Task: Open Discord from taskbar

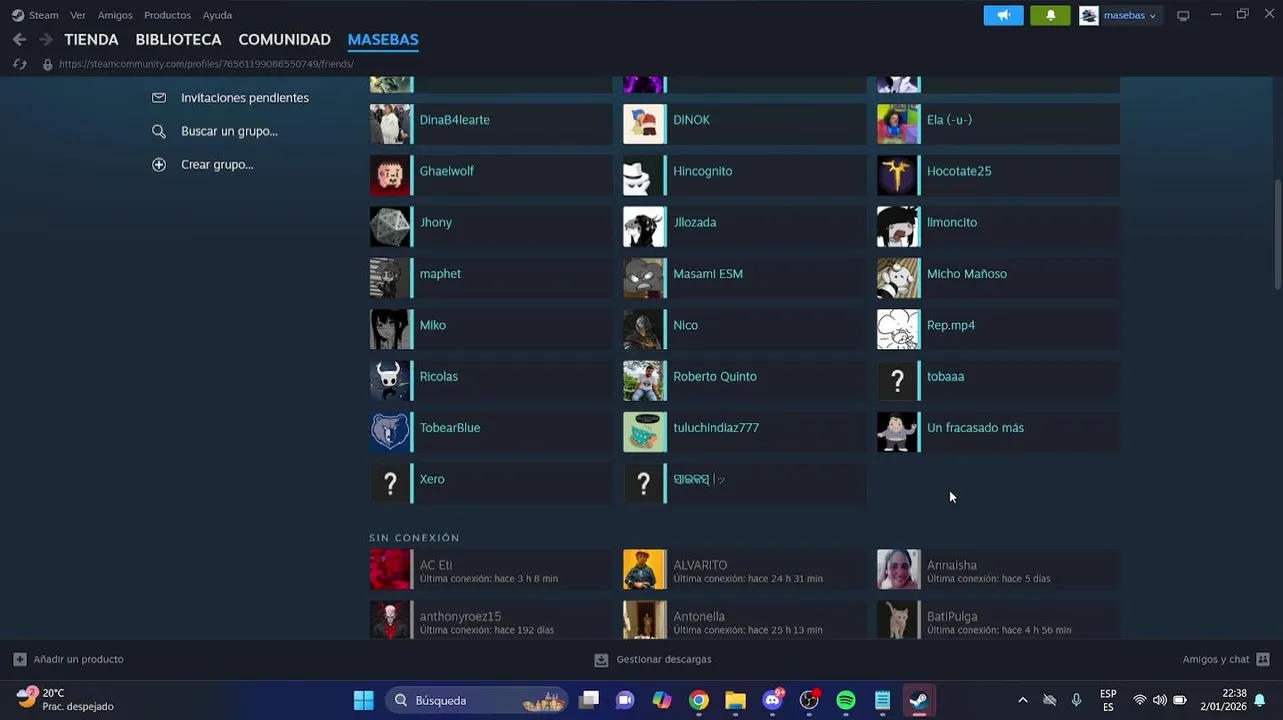Action: pyautogui.click(x=773, y=700)
